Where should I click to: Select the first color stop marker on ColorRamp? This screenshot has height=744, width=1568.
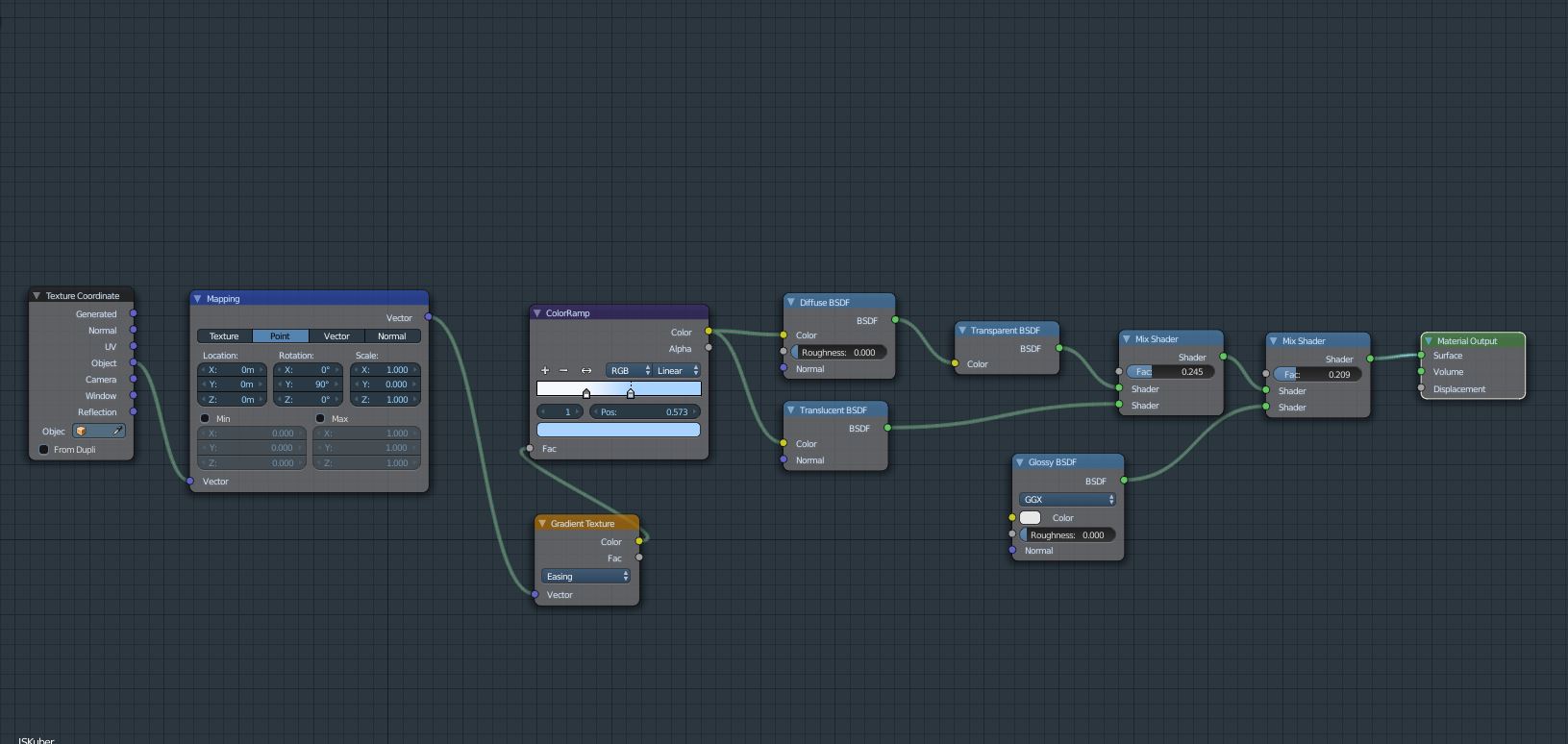click(586, 393)
